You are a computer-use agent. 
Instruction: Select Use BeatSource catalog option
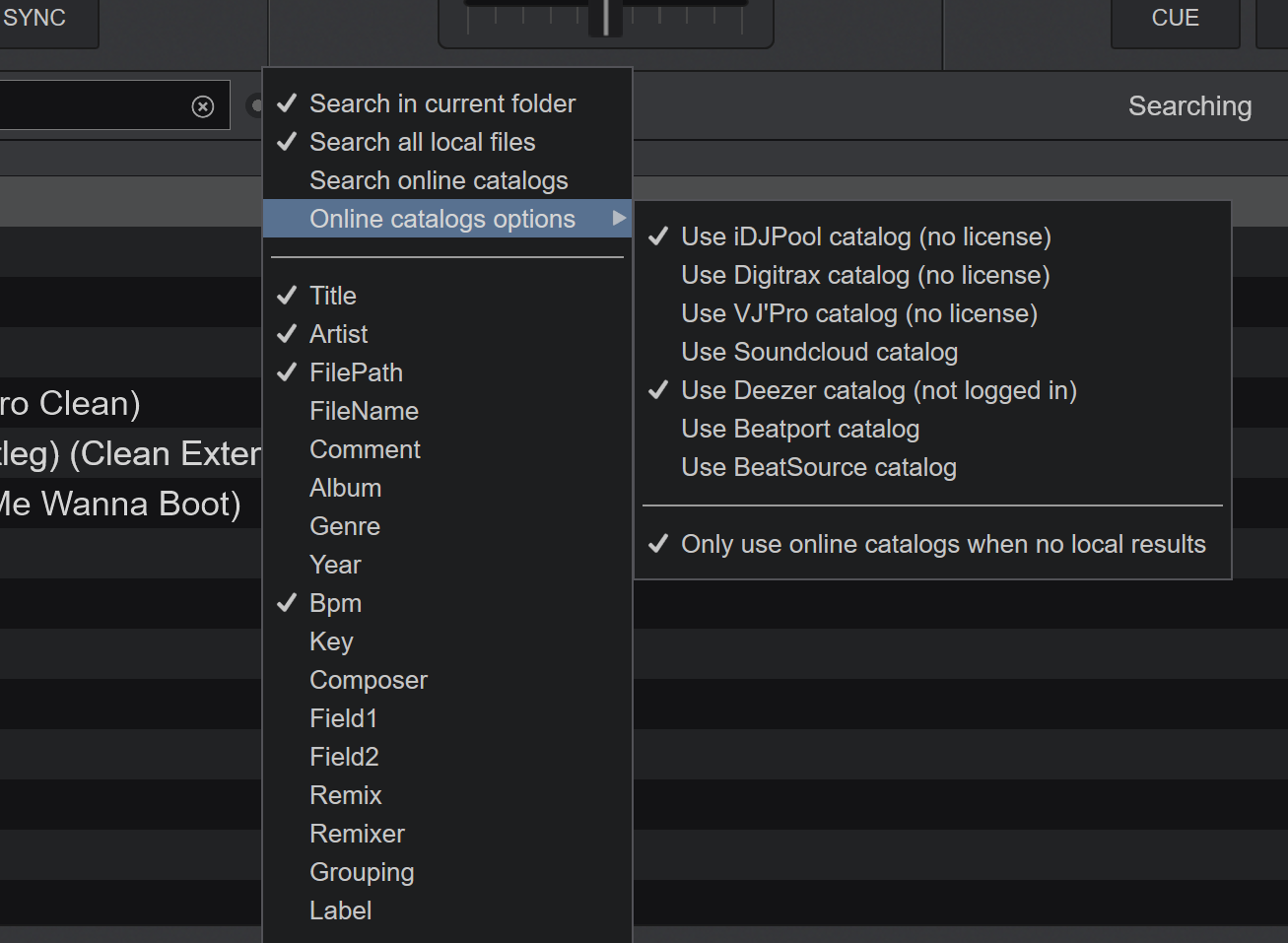click(932, 467)
